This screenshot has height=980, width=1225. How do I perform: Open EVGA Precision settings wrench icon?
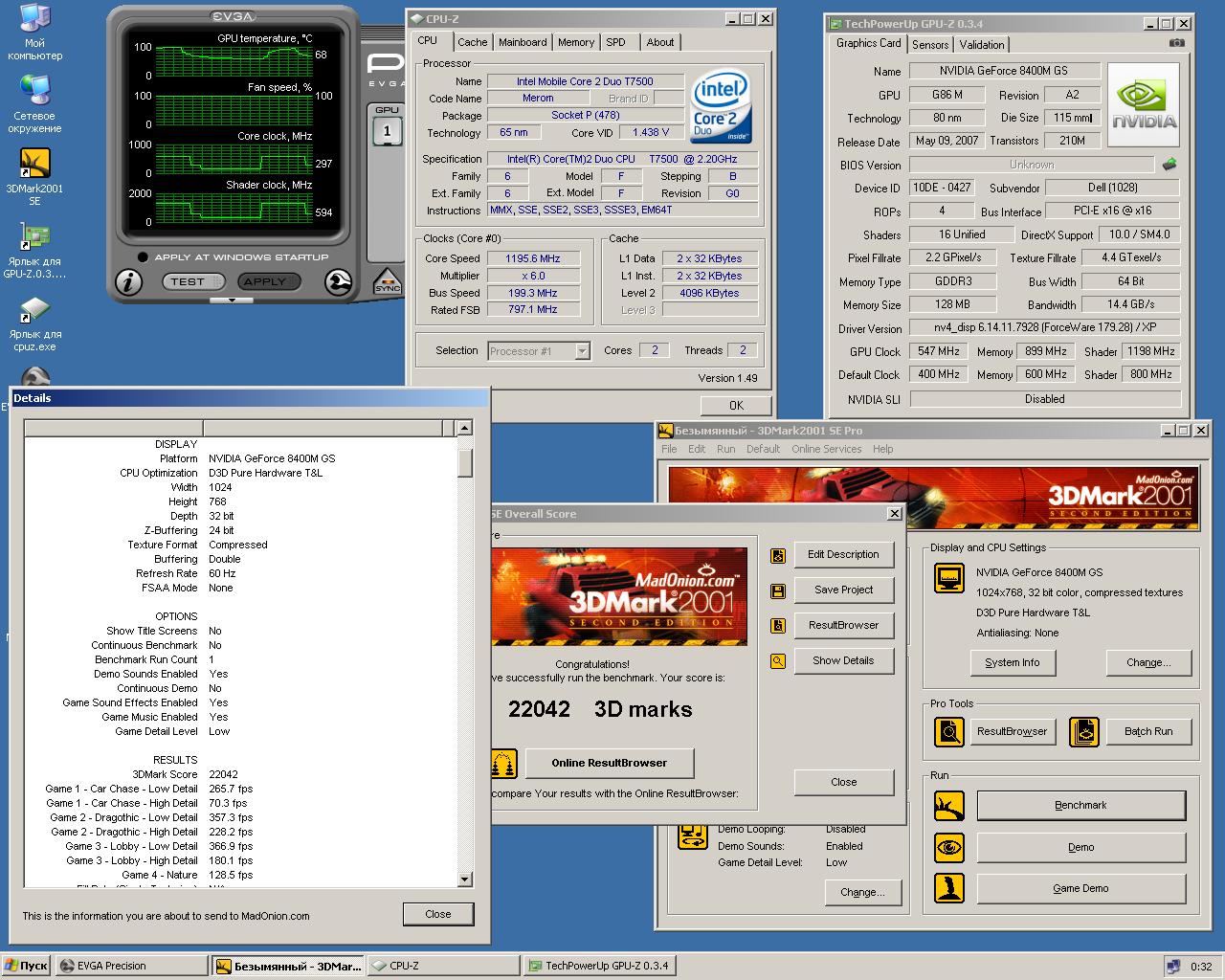click(x=338, y=281)
